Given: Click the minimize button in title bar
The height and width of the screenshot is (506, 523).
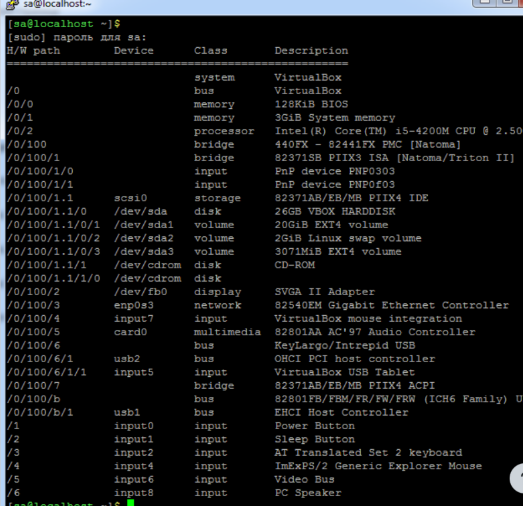Looking at the screenshot, I should 484,3.
